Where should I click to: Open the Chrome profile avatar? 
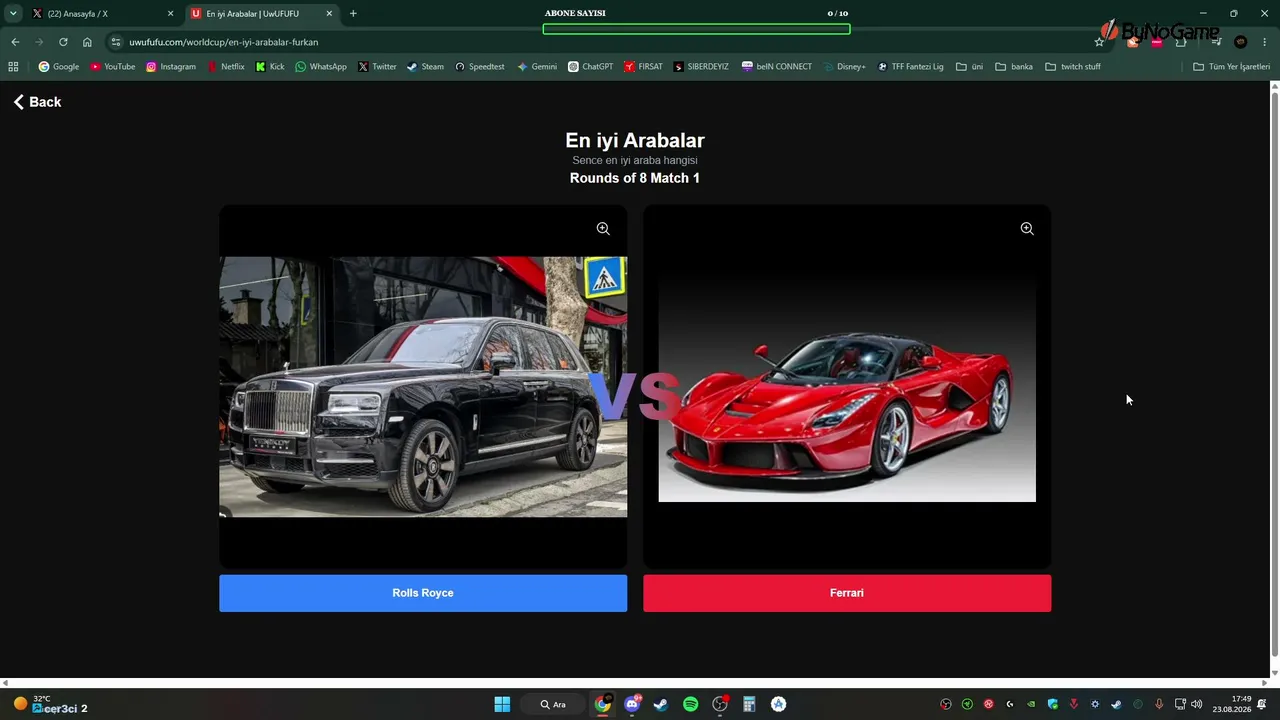pyautogui.click(x=1241, y=42)
